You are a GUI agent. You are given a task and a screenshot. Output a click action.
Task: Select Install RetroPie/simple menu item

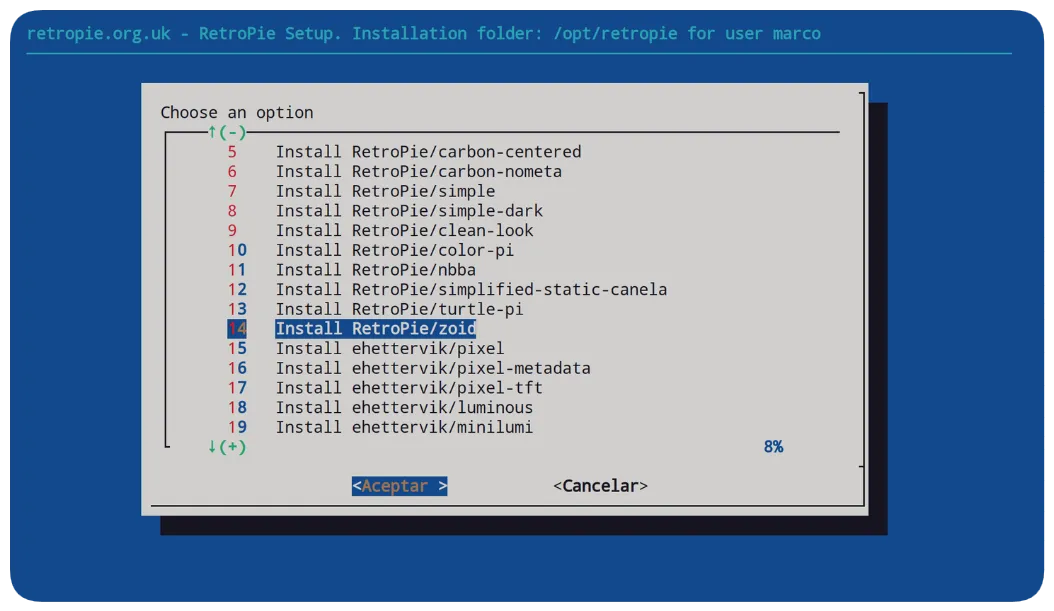click(x=385, y=191)
